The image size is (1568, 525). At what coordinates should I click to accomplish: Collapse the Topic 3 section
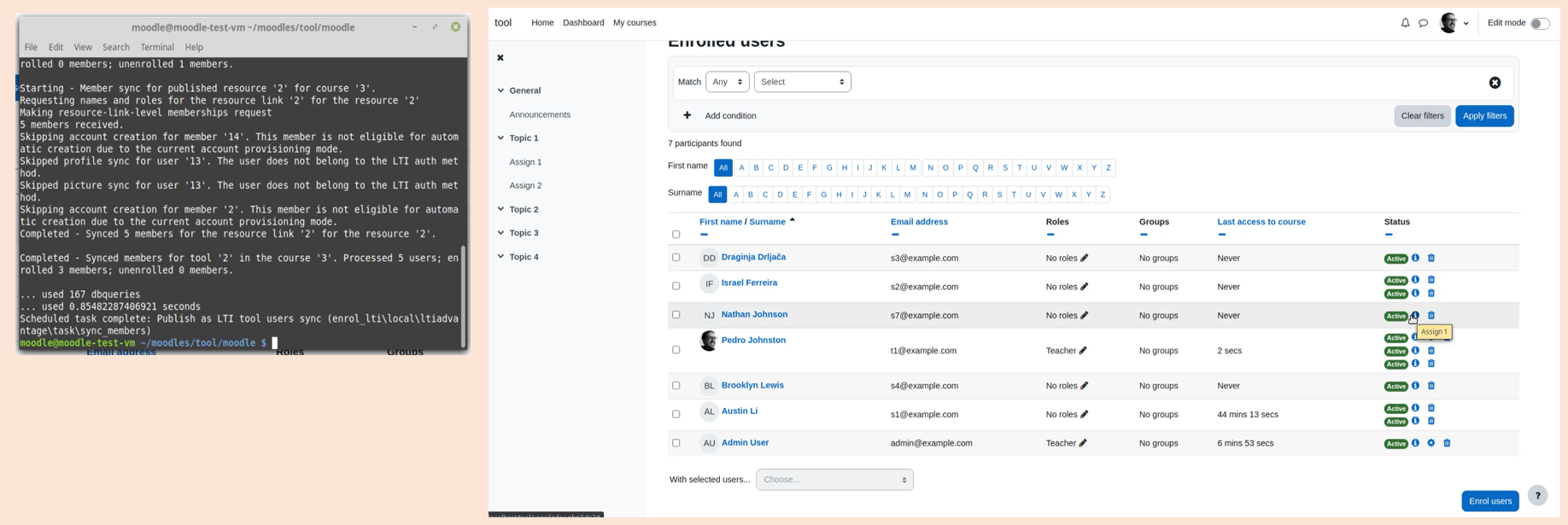tap(501, 233)
